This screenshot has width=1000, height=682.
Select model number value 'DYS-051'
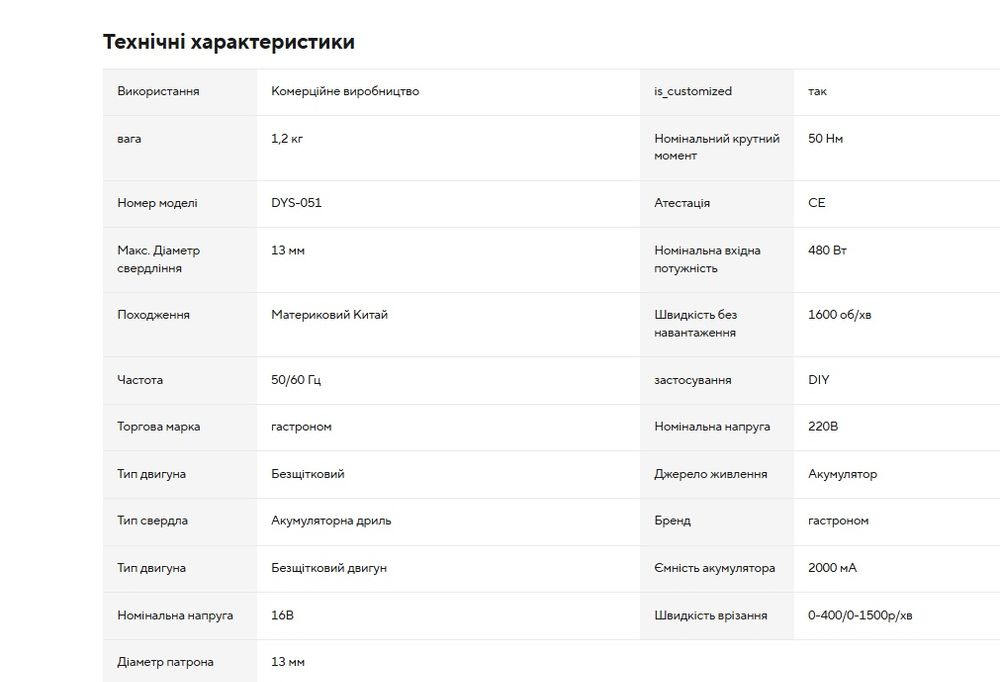(296, 203)
